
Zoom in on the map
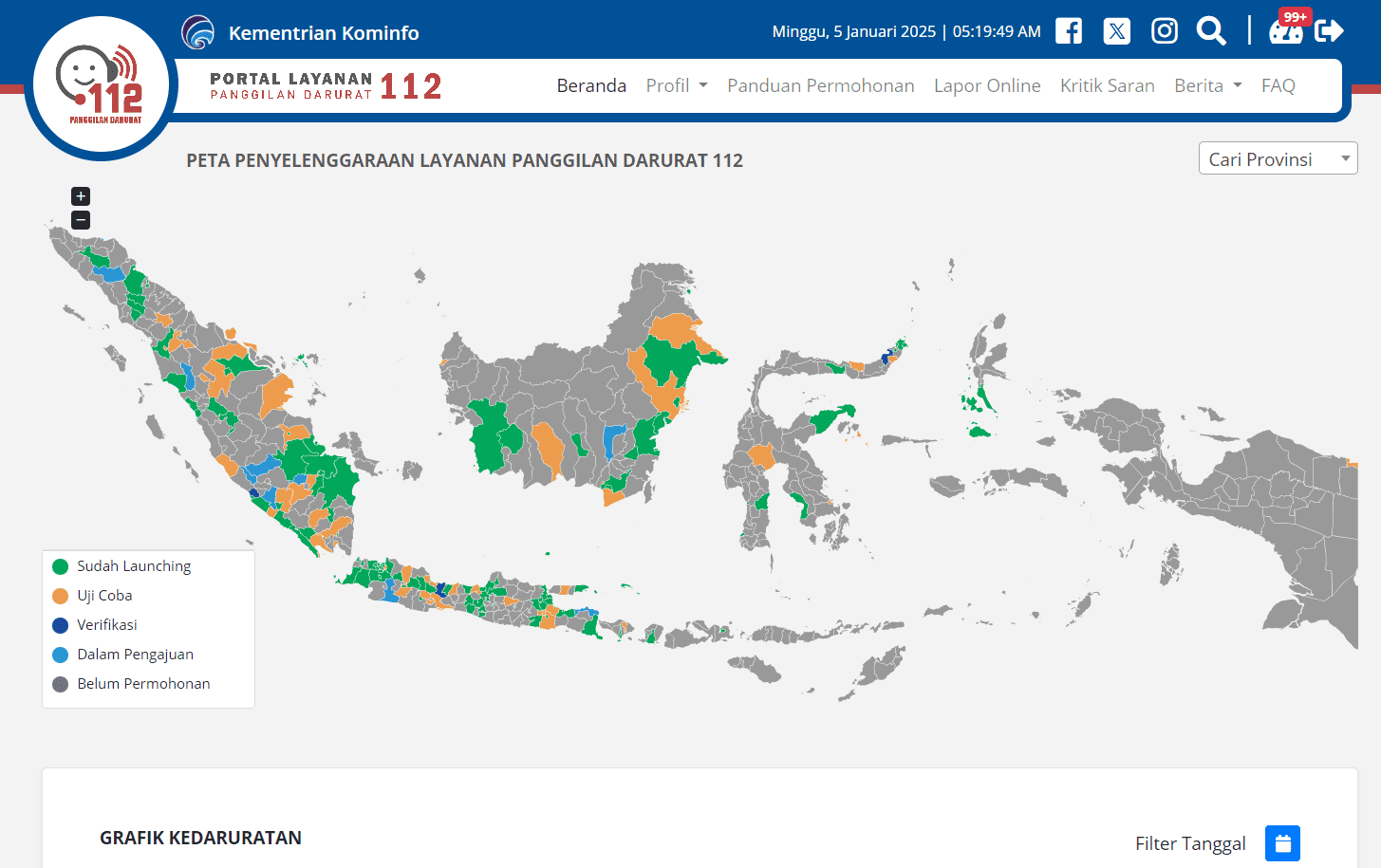coord(81,196)
